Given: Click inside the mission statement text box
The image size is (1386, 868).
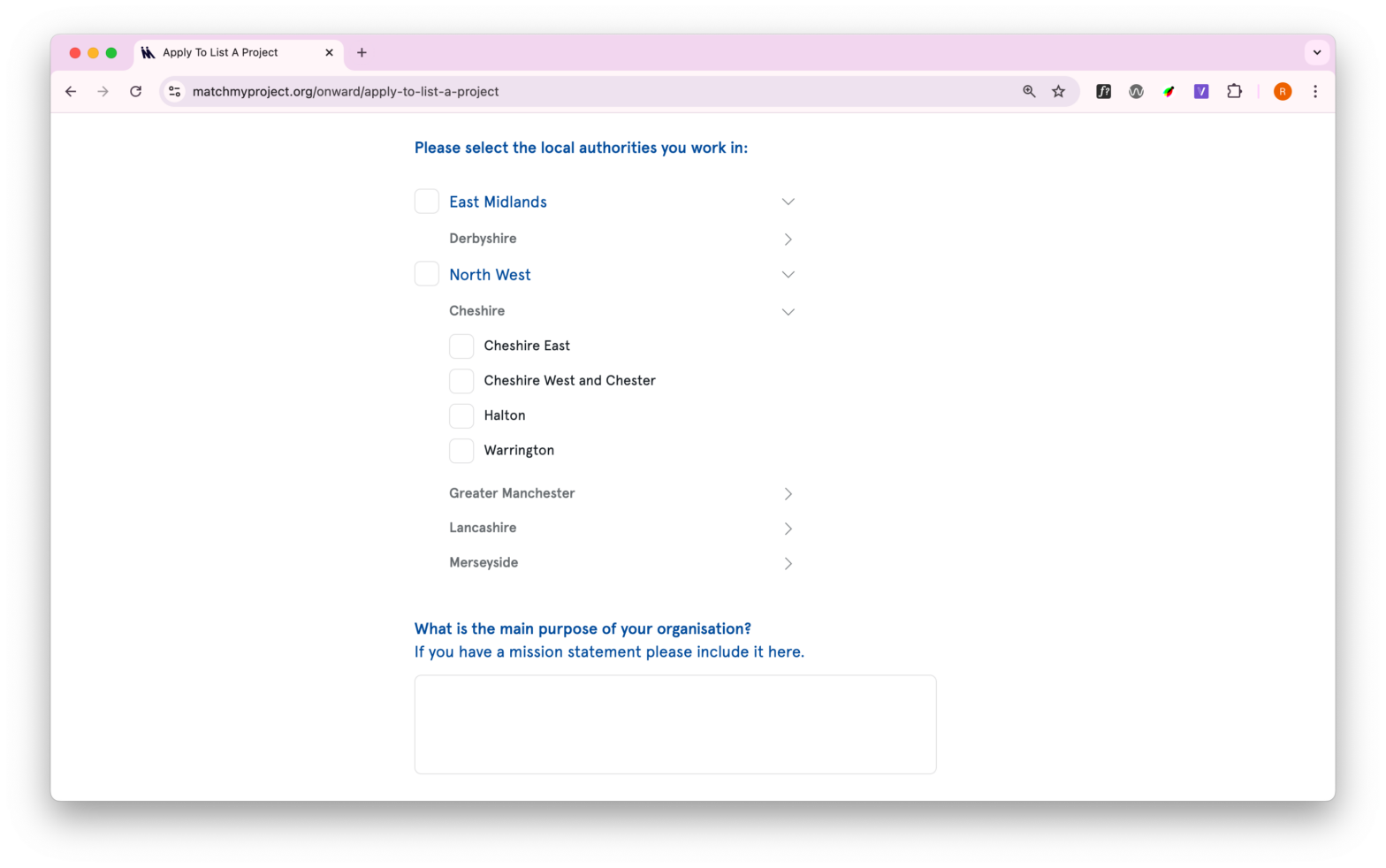Looking at the screenshot, I should tap(674, 724).
